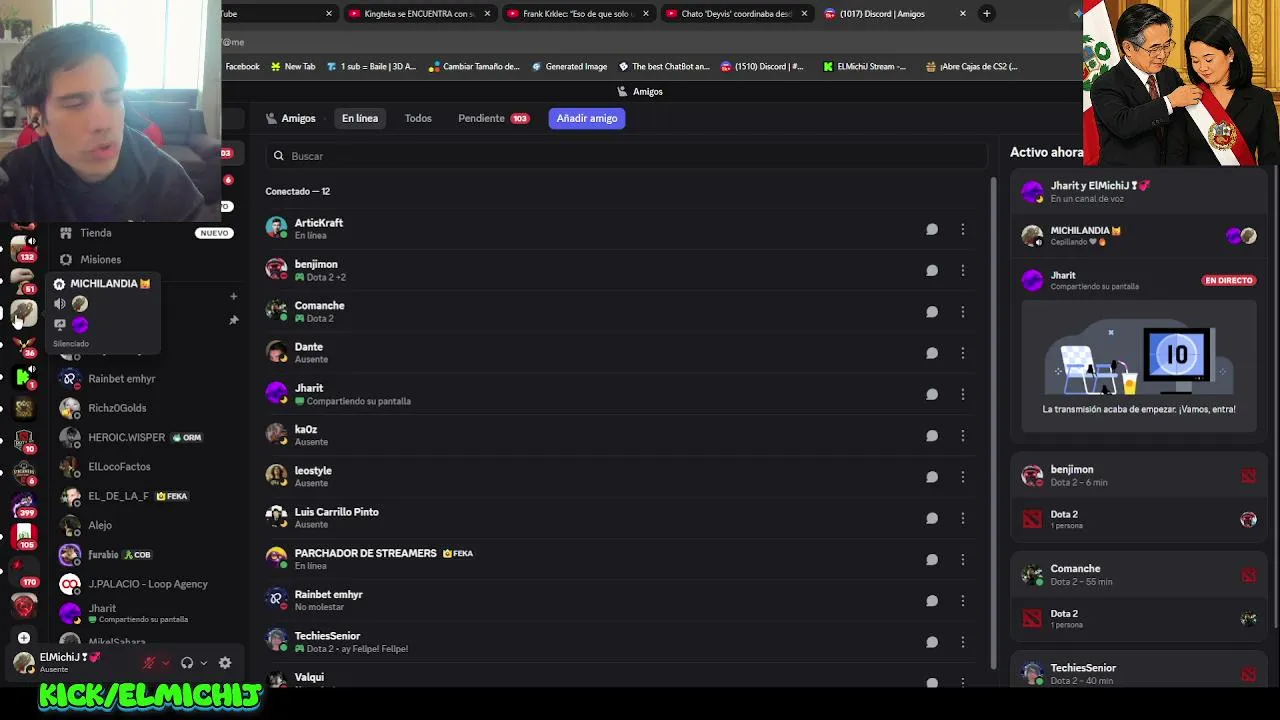This screenshot has width=1280, height=720.
Task: Open the Facebook bookmark
Action: click(x=242, y=67)
